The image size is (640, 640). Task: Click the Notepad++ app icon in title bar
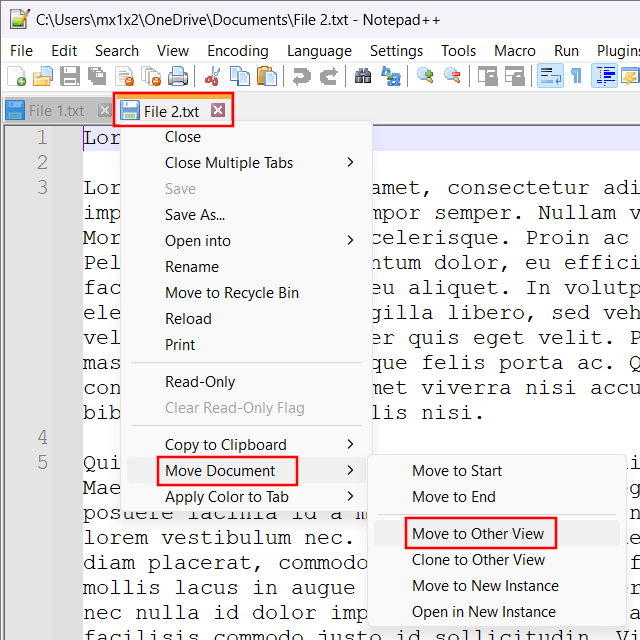click(19, 19)
